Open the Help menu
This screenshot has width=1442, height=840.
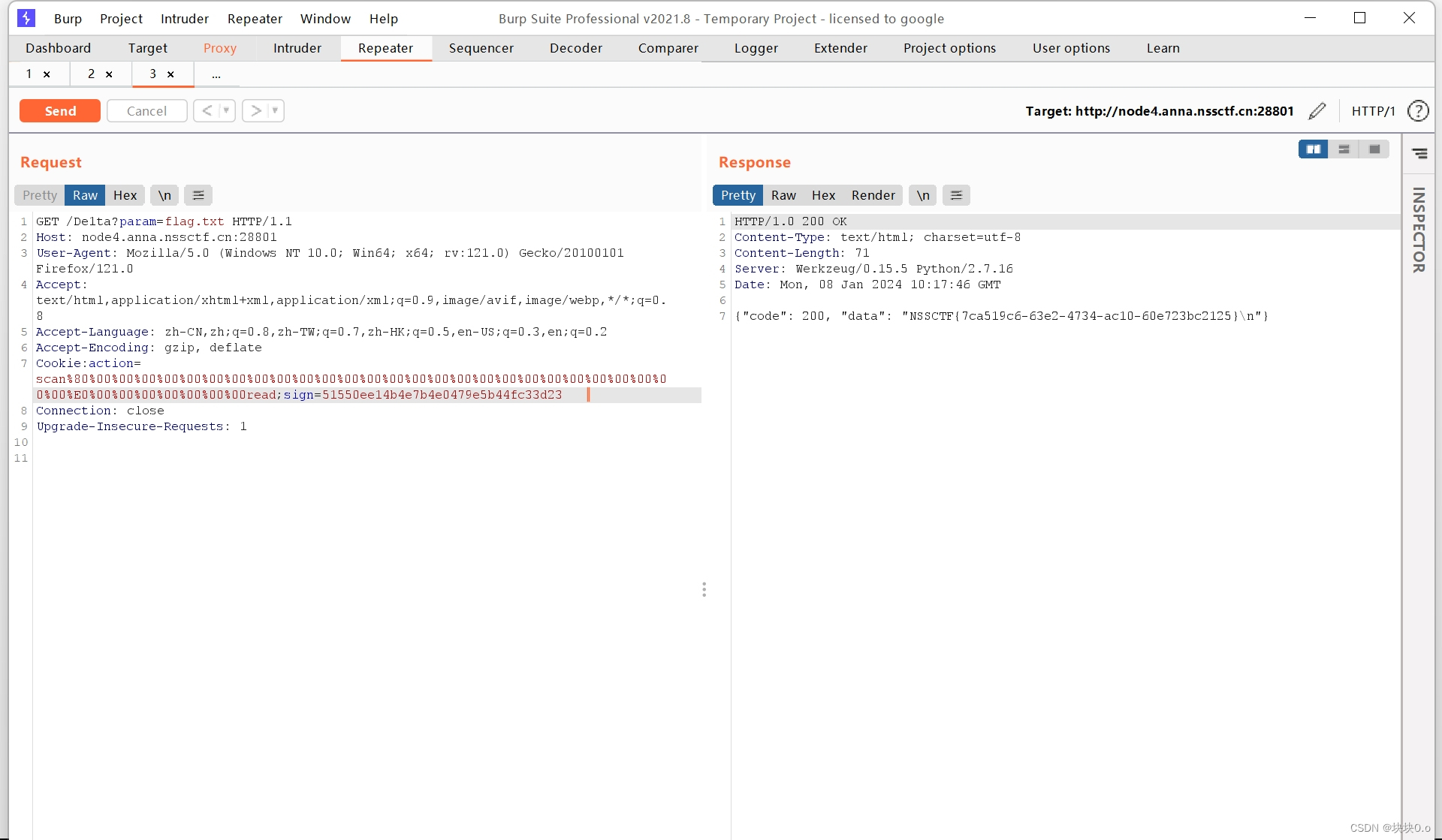click(384, 19)
